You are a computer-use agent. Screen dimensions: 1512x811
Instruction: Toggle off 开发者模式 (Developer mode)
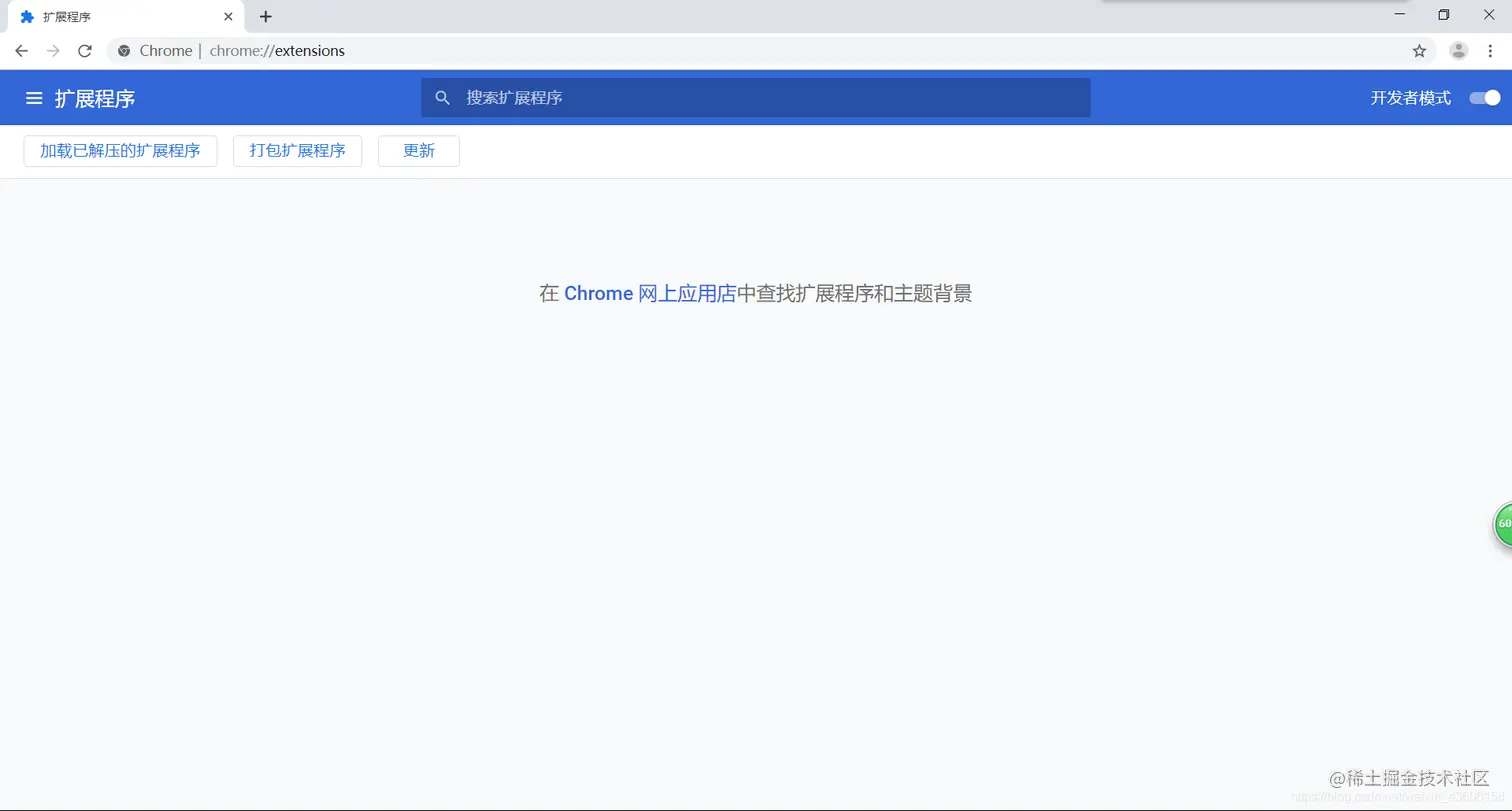tap(1483, 97)
